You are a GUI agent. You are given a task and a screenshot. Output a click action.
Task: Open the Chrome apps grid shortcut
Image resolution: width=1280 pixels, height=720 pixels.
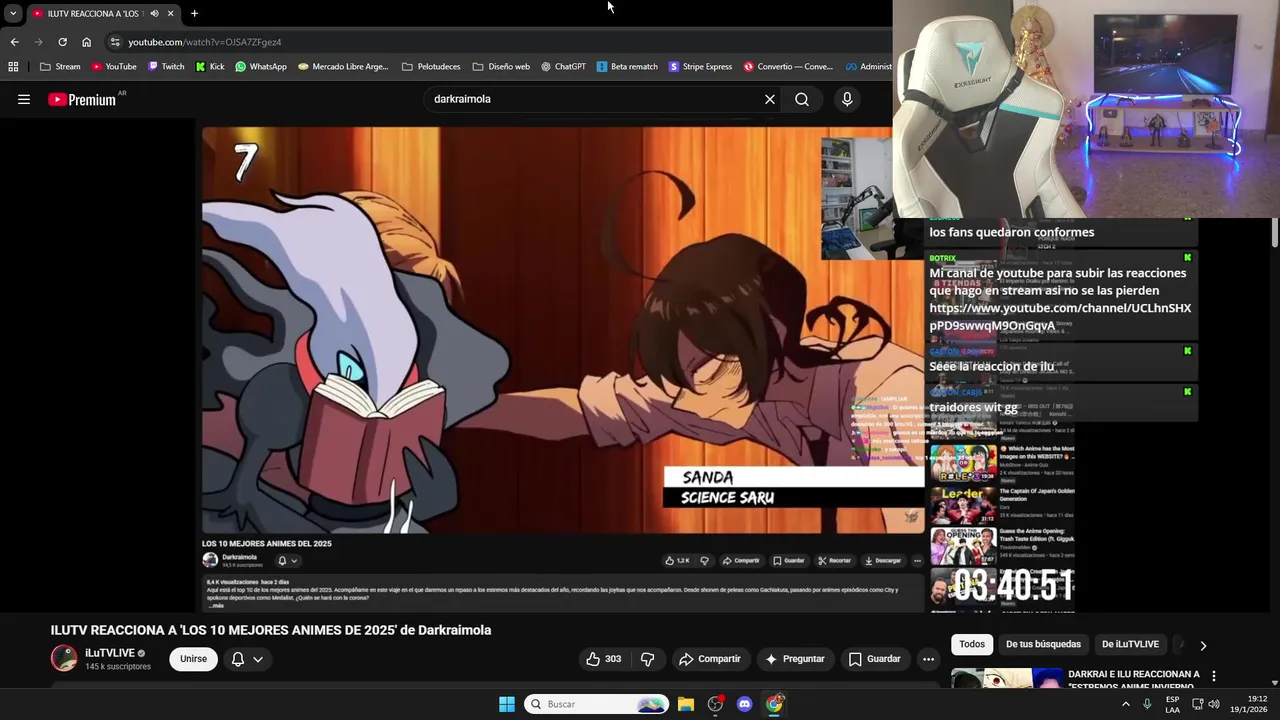click(13, 67)
